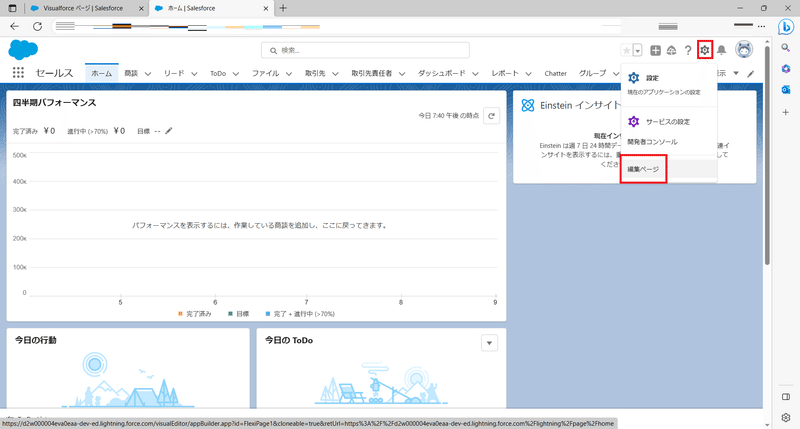Open the Trailhead guidance cloud icon
The height and width of the screenshot is (429, 800).
tap(671, 50)
